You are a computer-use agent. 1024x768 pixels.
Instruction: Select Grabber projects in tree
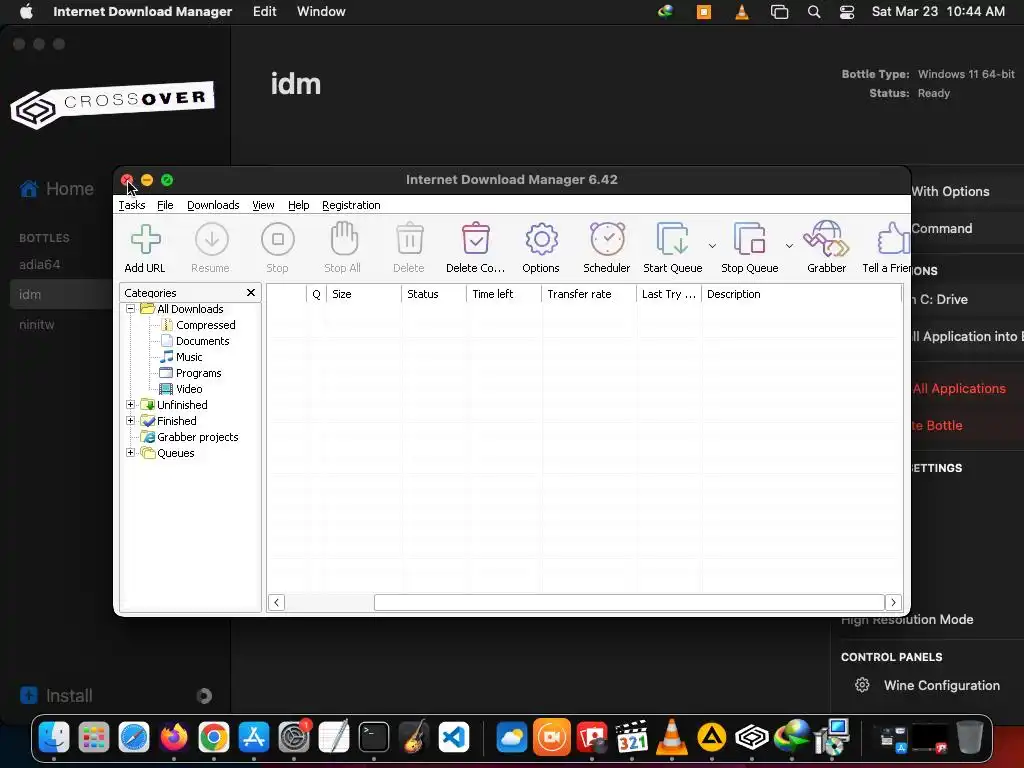(x=197, y=437)
